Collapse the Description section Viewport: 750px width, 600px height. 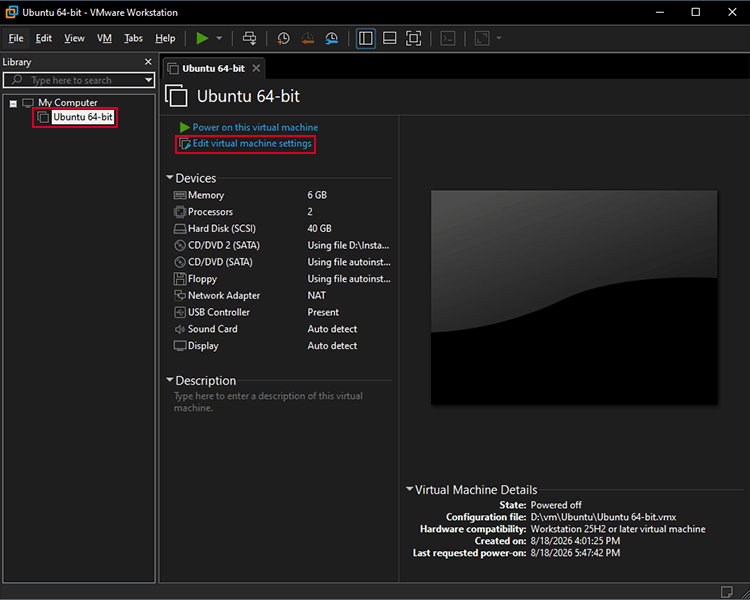[169, 380]
